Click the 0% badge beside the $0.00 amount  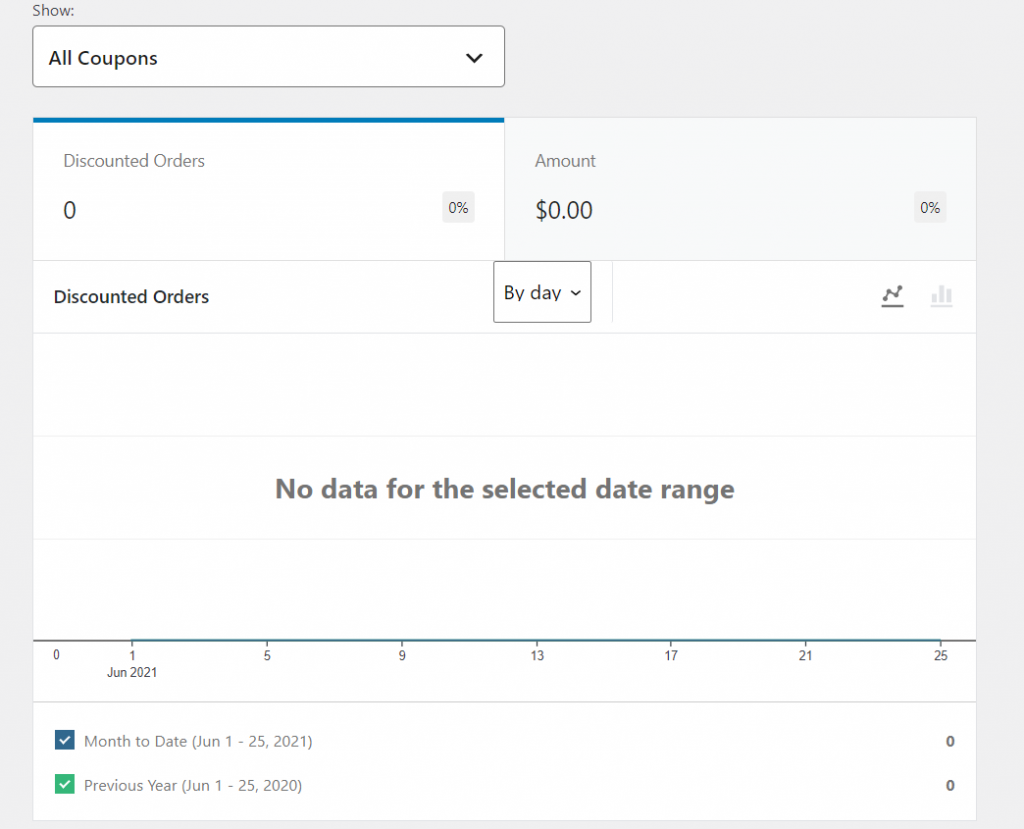(x=930, y=208)
